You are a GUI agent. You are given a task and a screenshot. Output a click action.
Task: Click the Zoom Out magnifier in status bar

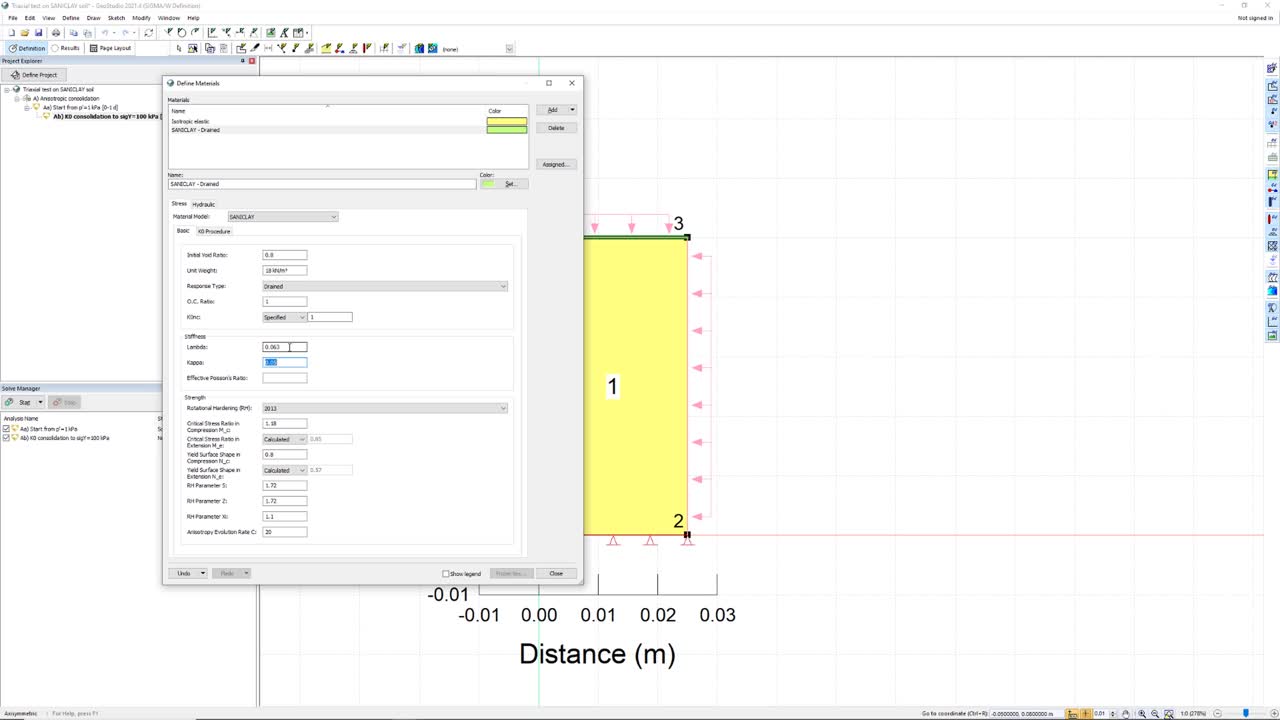(1155, 713)
